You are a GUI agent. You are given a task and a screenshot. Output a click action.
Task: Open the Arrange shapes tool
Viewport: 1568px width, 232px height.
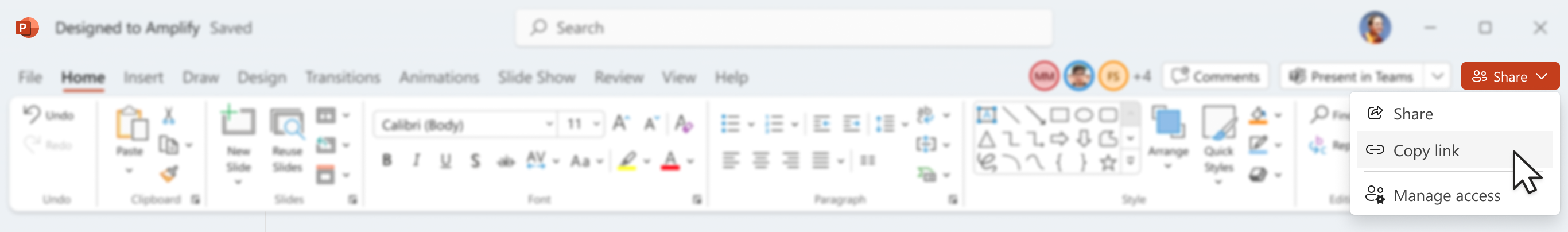(1167, 138)
